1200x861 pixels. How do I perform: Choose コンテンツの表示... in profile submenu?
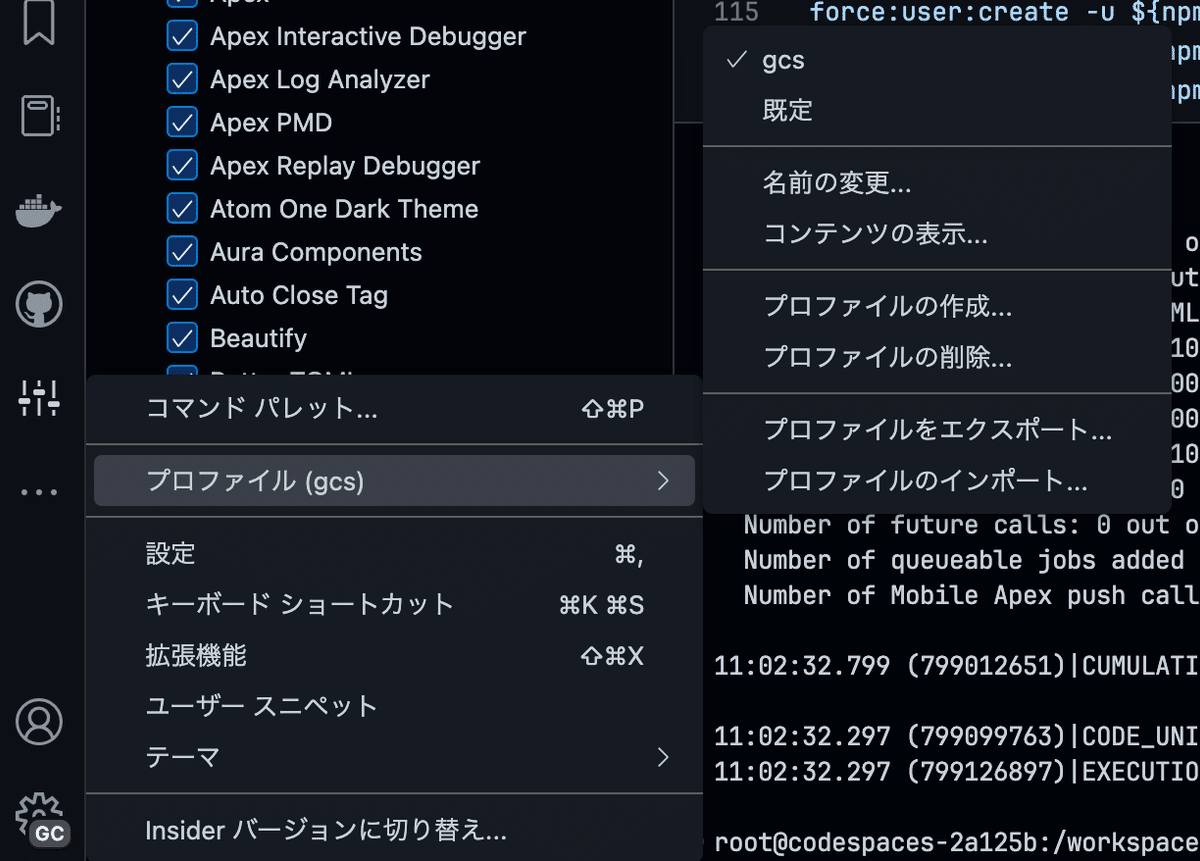(x=937, y=234)
